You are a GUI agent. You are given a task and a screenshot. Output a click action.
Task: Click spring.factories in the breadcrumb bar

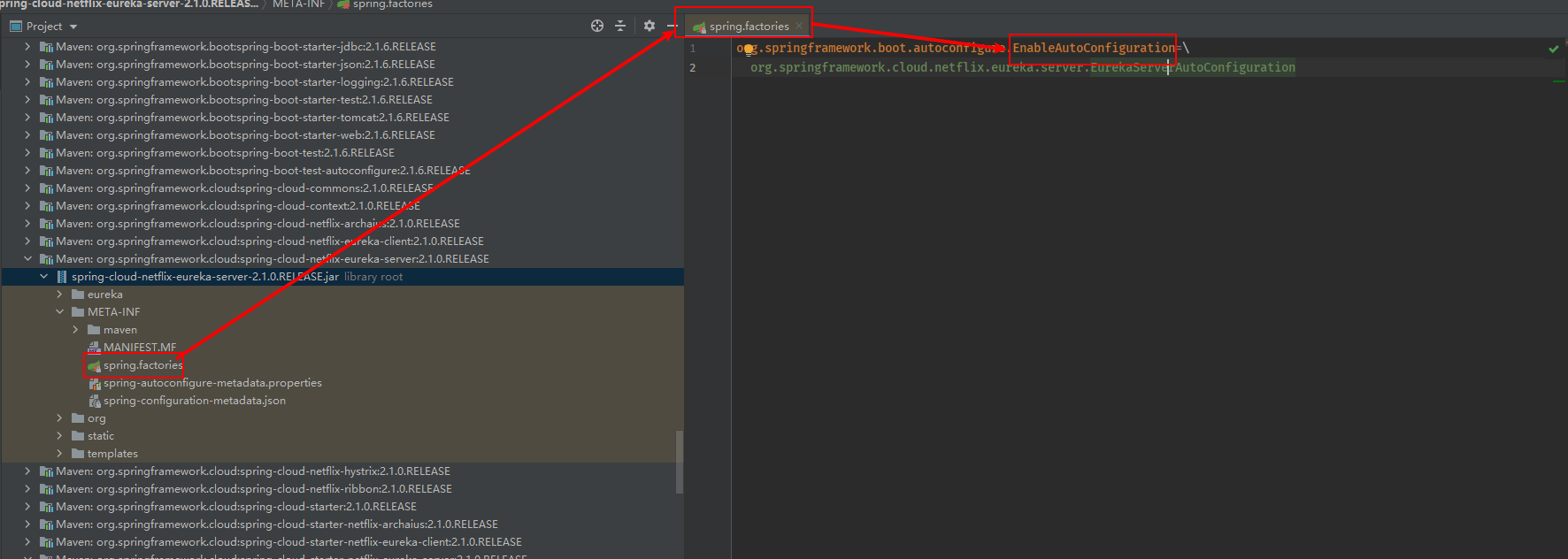tap(392, 4)
